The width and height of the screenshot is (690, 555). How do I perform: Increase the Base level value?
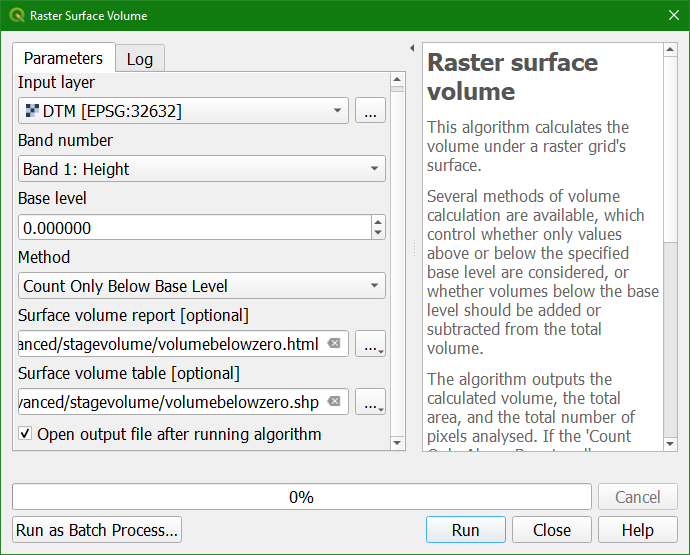click(x=377, y=222)
